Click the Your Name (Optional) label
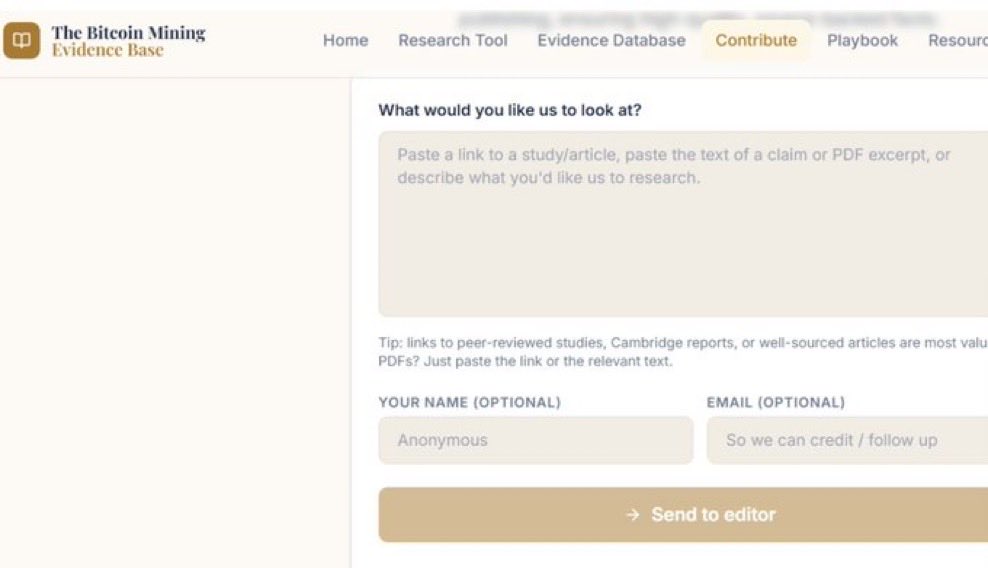The height and width of the screenshot is (568, 988). tap(469, 402)
